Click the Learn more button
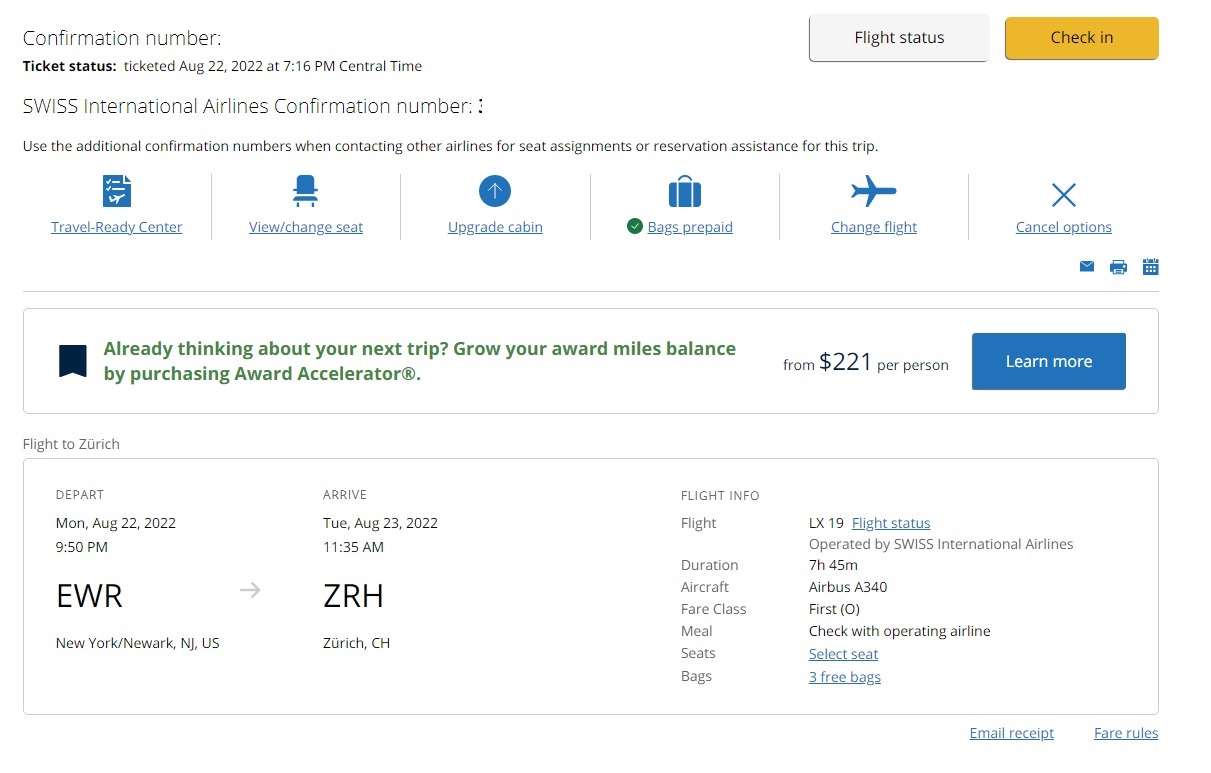Image resolution: width=1211 pixels, height=773 pixels. coord(1049,361)
